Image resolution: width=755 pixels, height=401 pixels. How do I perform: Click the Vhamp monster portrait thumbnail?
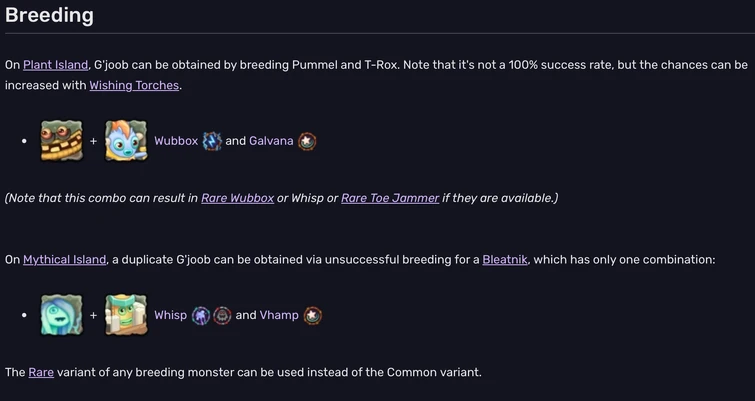coord(125,314)
